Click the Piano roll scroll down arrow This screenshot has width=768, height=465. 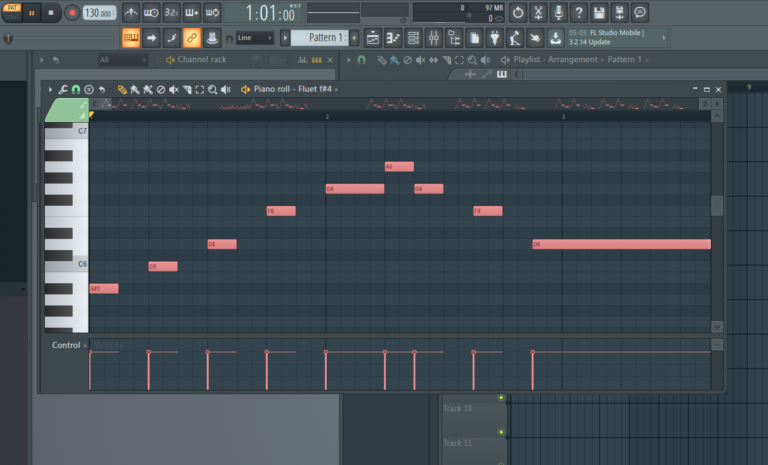(717, 327)
